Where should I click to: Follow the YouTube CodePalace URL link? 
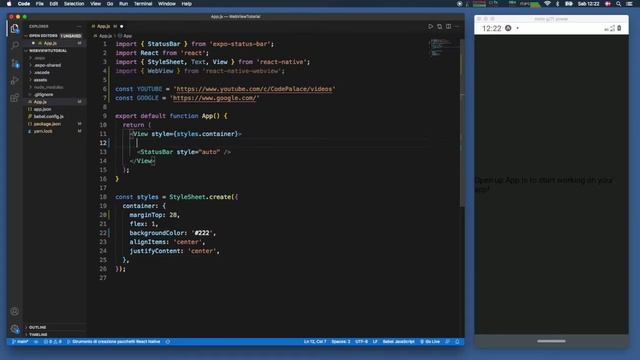(x=254, y=89)
